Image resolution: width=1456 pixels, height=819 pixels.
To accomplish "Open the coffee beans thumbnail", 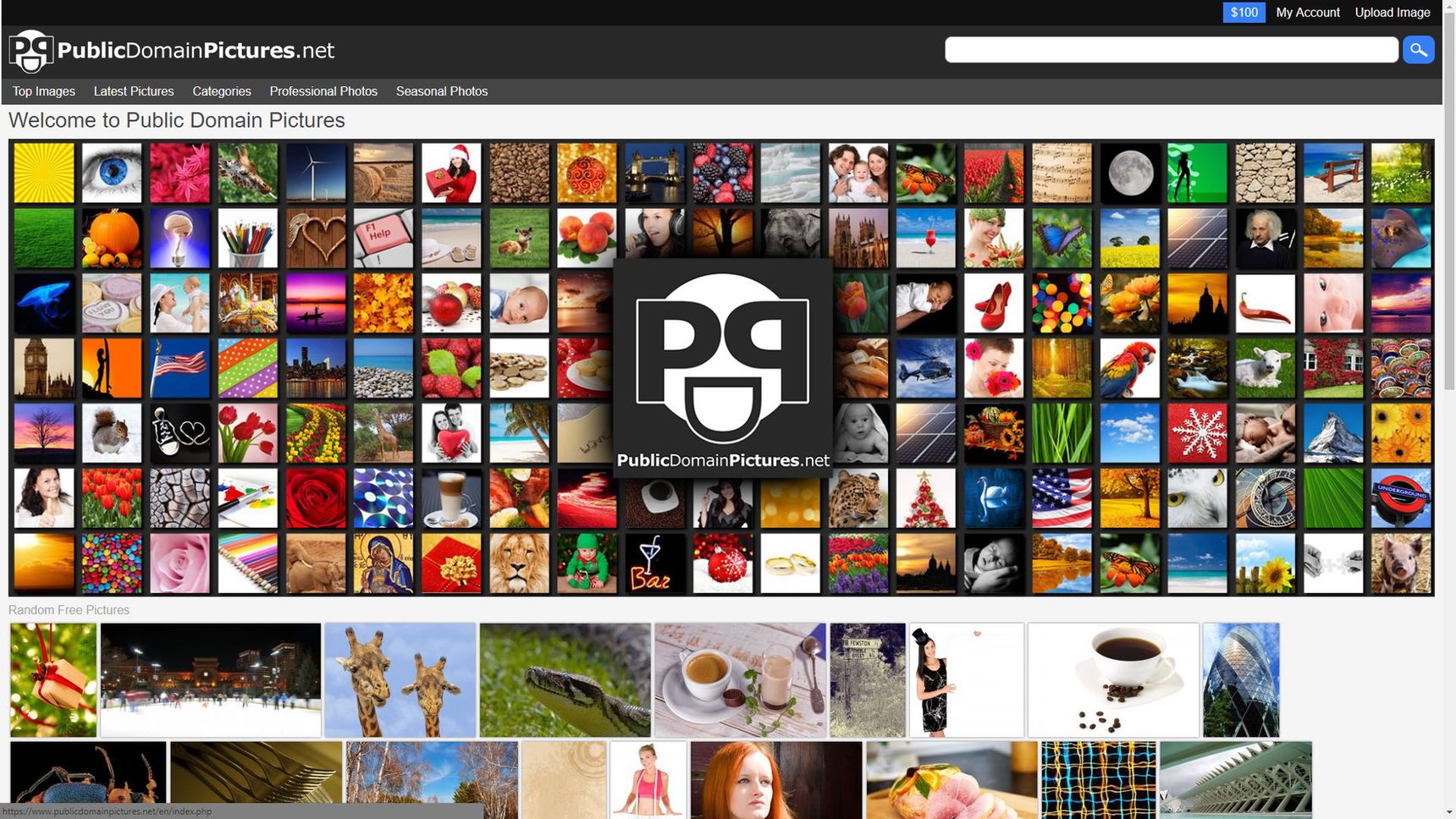I will (x=519, y=173).
